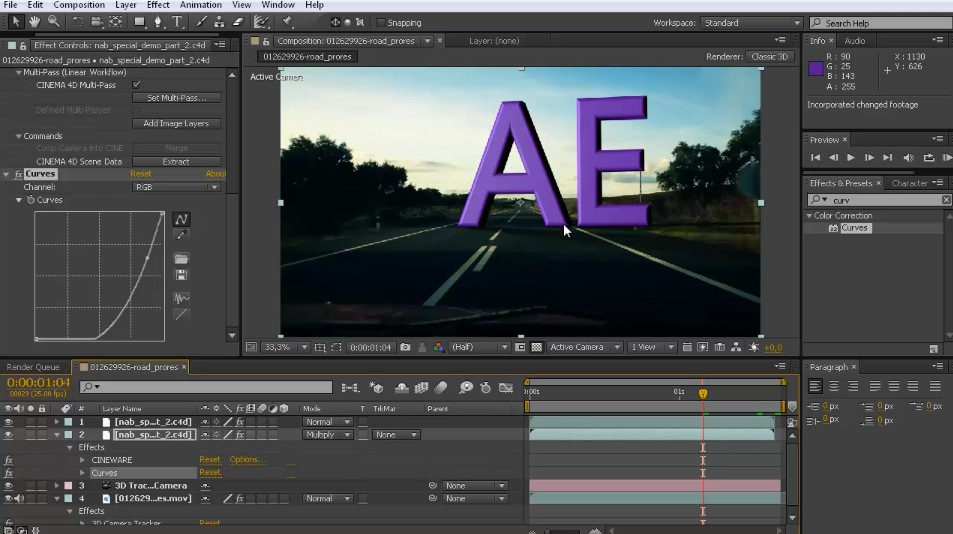Click the Set Multi-Pass button
The image size is (953, 534).
pyautogui.click(x=176, y=98)
